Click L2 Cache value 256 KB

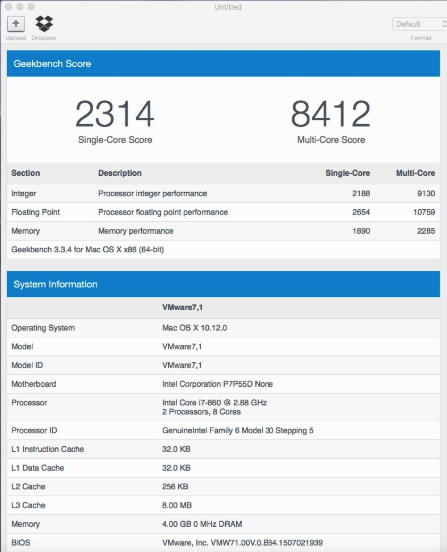click(175, 487)
